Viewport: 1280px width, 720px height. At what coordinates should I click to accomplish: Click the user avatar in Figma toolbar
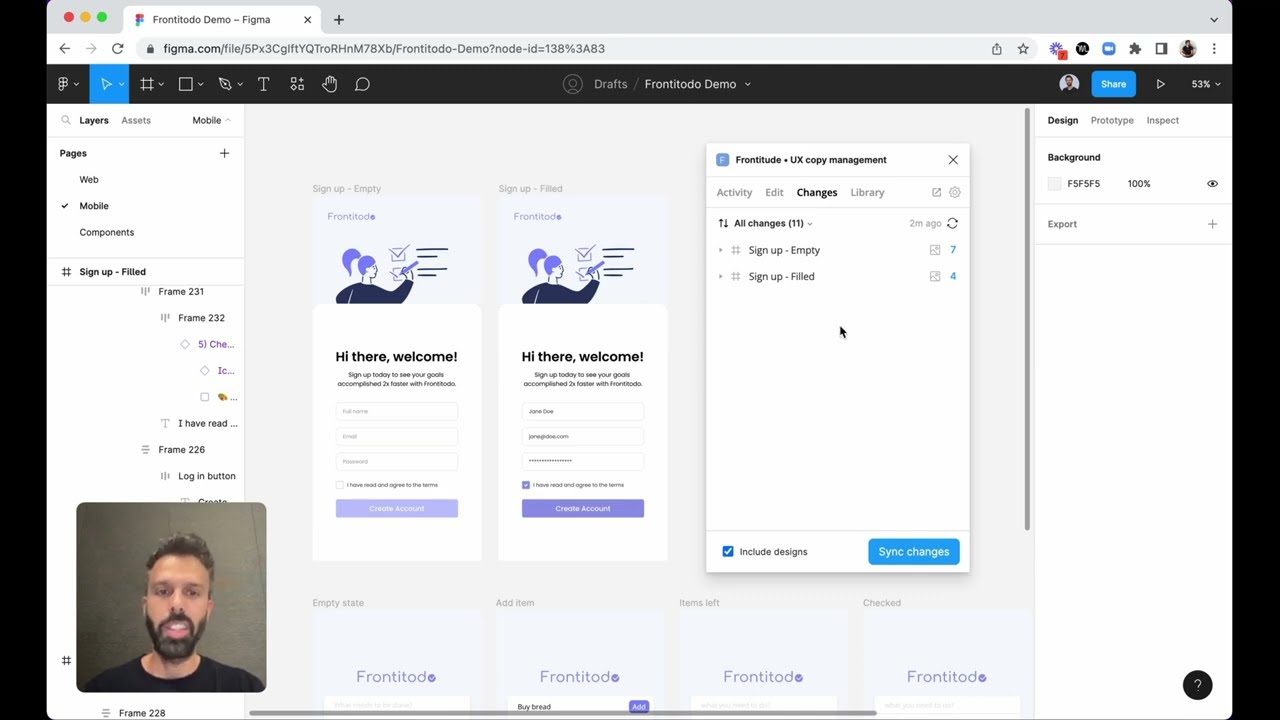click(1069, 84)
